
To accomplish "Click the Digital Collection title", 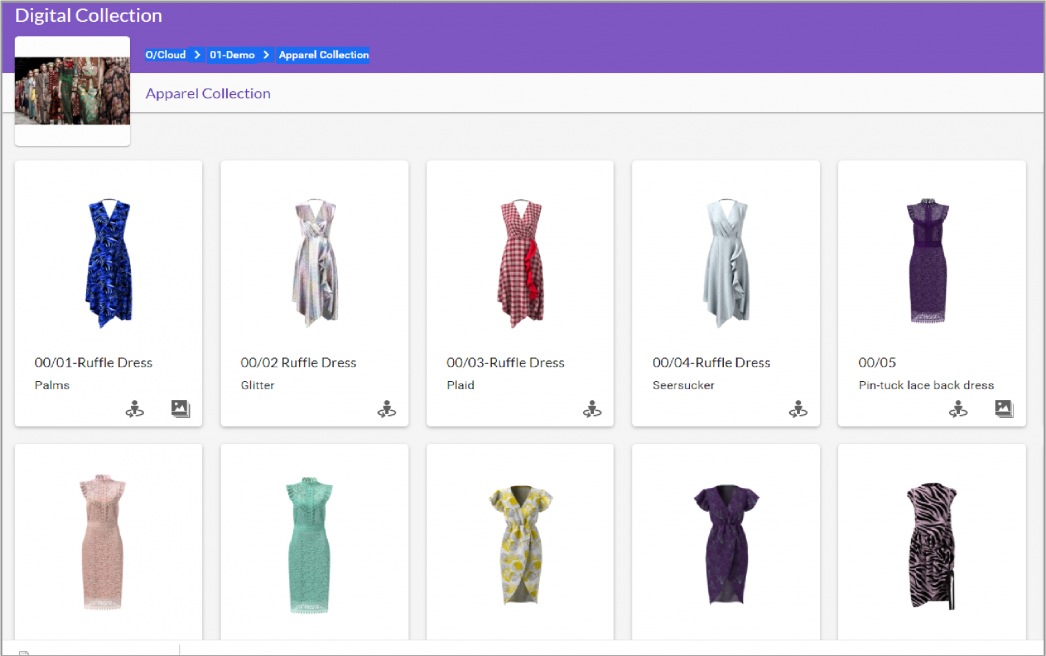I will tap(89, 15).
